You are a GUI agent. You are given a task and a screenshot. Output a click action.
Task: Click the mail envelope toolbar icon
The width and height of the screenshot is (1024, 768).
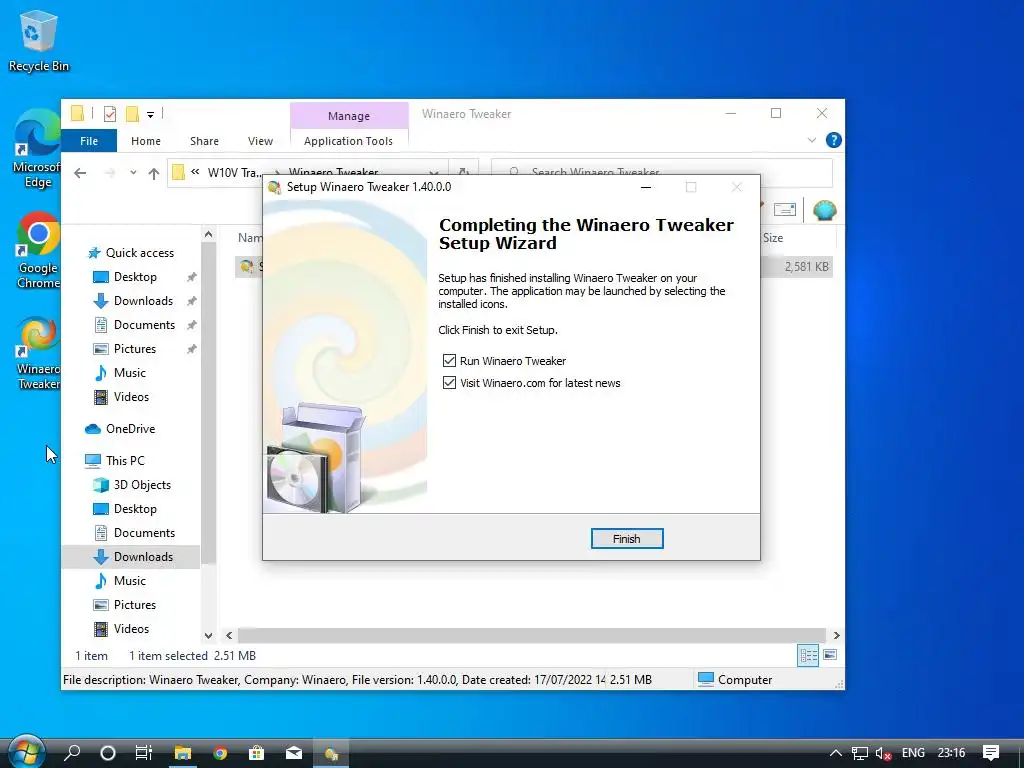click(784, 210)
